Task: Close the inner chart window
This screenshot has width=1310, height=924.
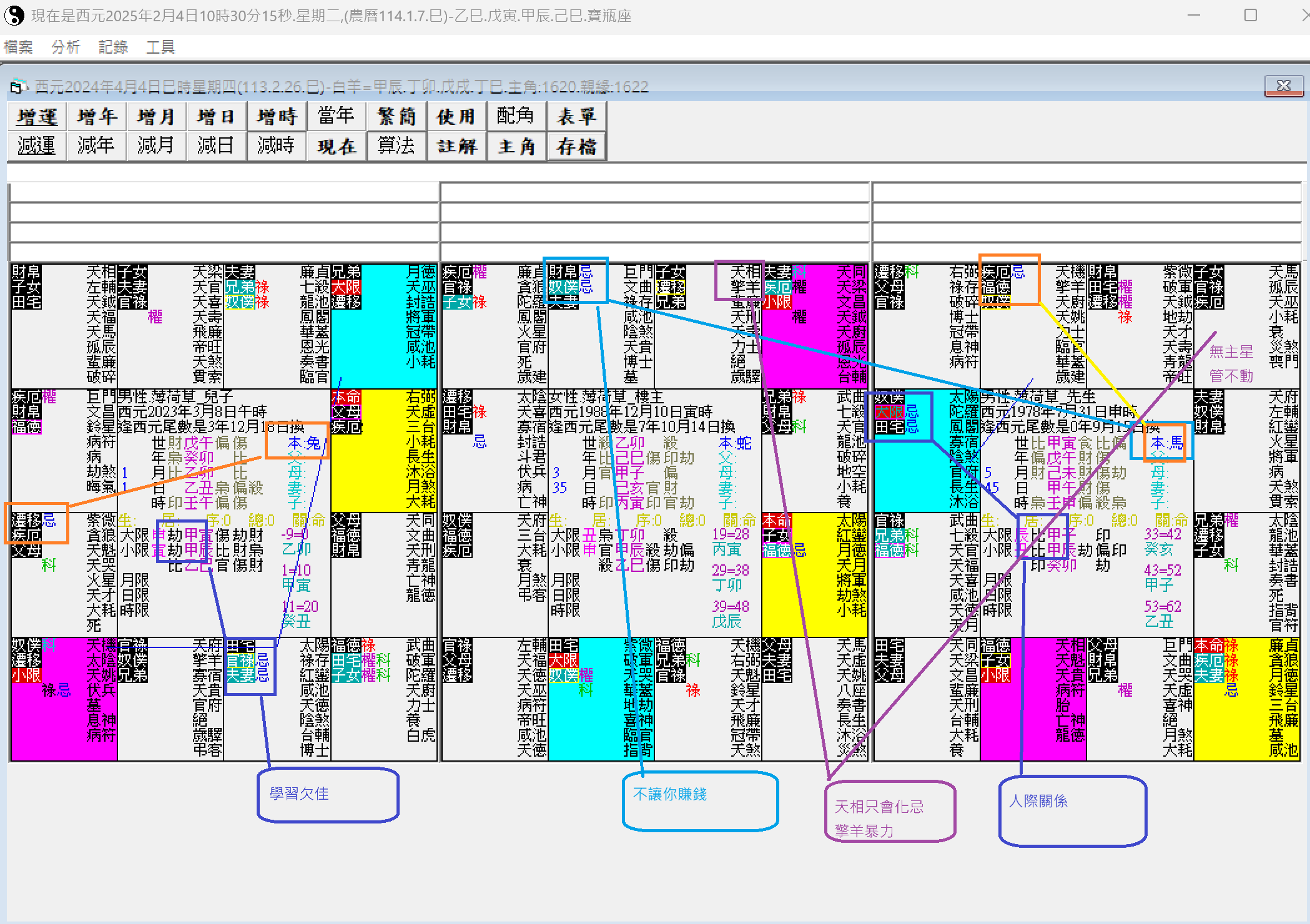Action: coord(1284,86)
